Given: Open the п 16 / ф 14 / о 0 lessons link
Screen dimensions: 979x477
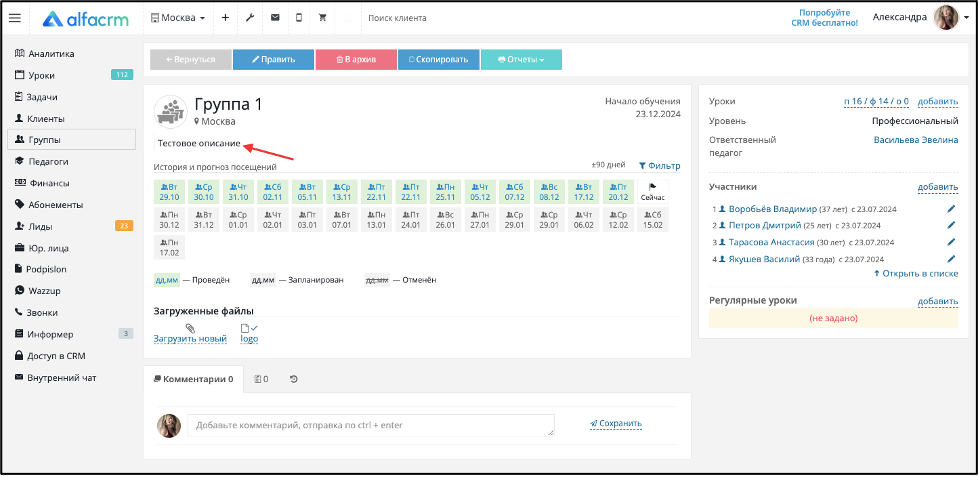Looking at the screenshot, I should (877, 101).
